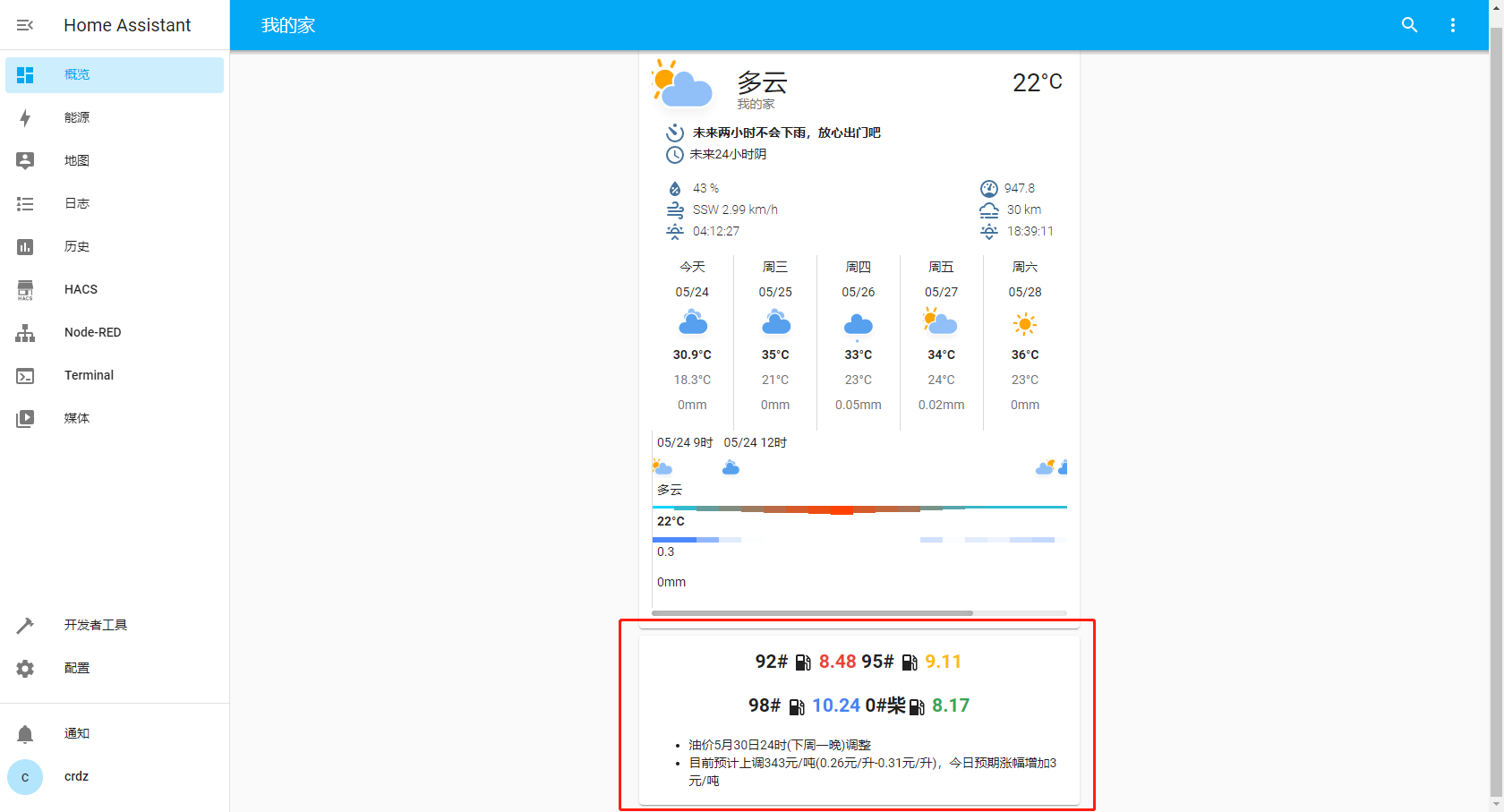Click the 周六 05/28 forecast column
Image resolution: width=1504 pixels, height=812 pixels.
tap(1024, 336)
